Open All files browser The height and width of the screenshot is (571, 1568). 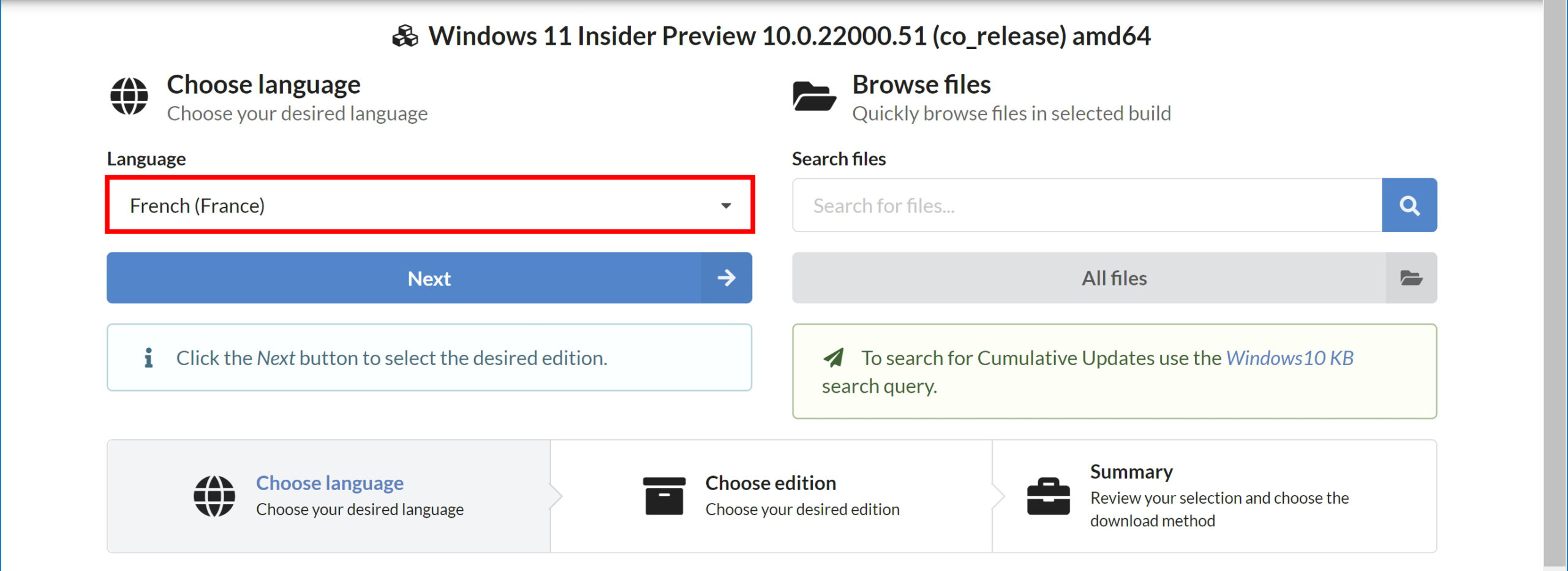point(1114,278)
